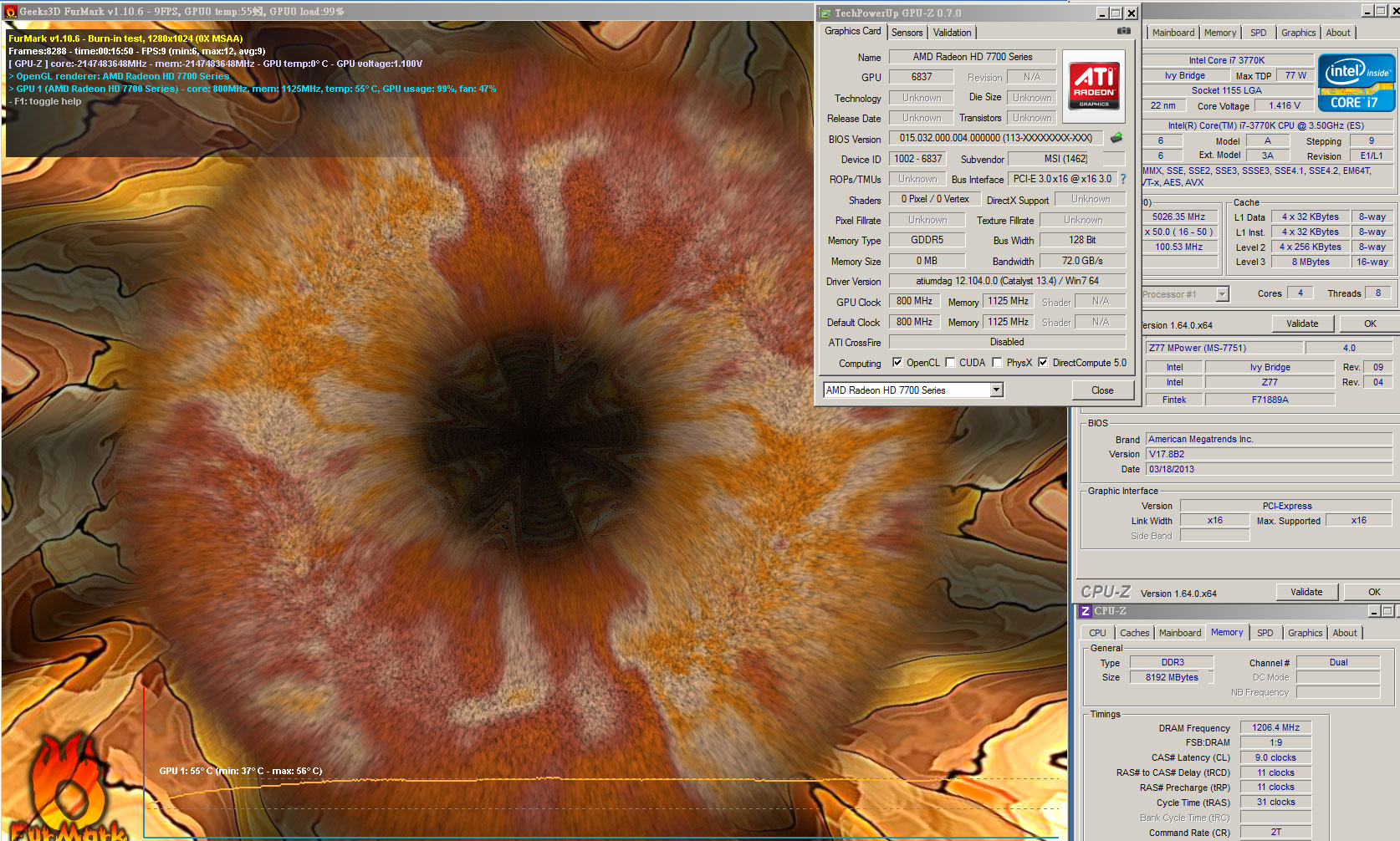The height and width of the screenshot is (841, 1400).
Task: Click the GPU-Z camera screenshot icon
Action: [x=1124, y=31]
